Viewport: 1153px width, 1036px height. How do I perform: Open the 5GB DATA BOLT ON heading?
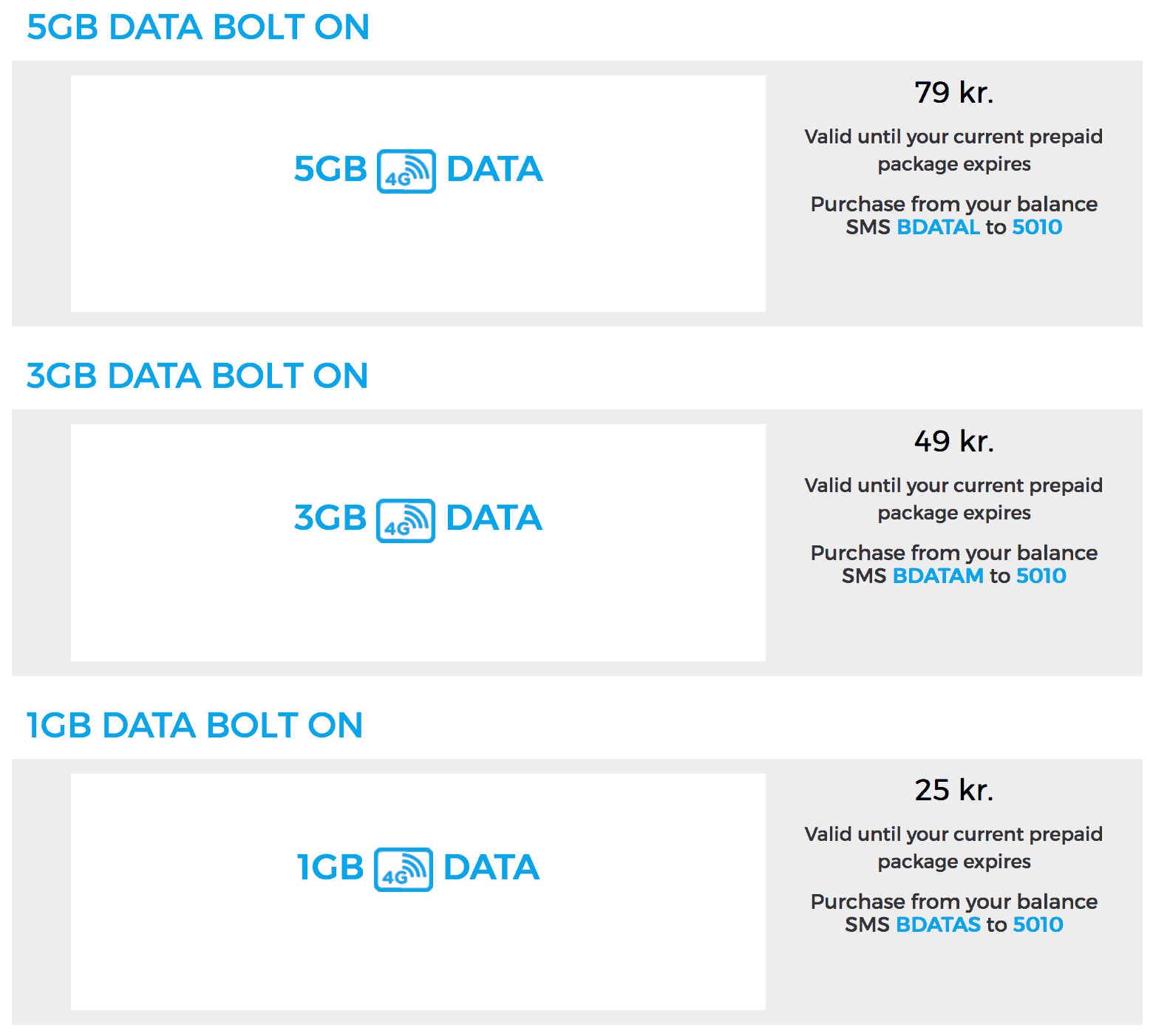coord(197,27)
